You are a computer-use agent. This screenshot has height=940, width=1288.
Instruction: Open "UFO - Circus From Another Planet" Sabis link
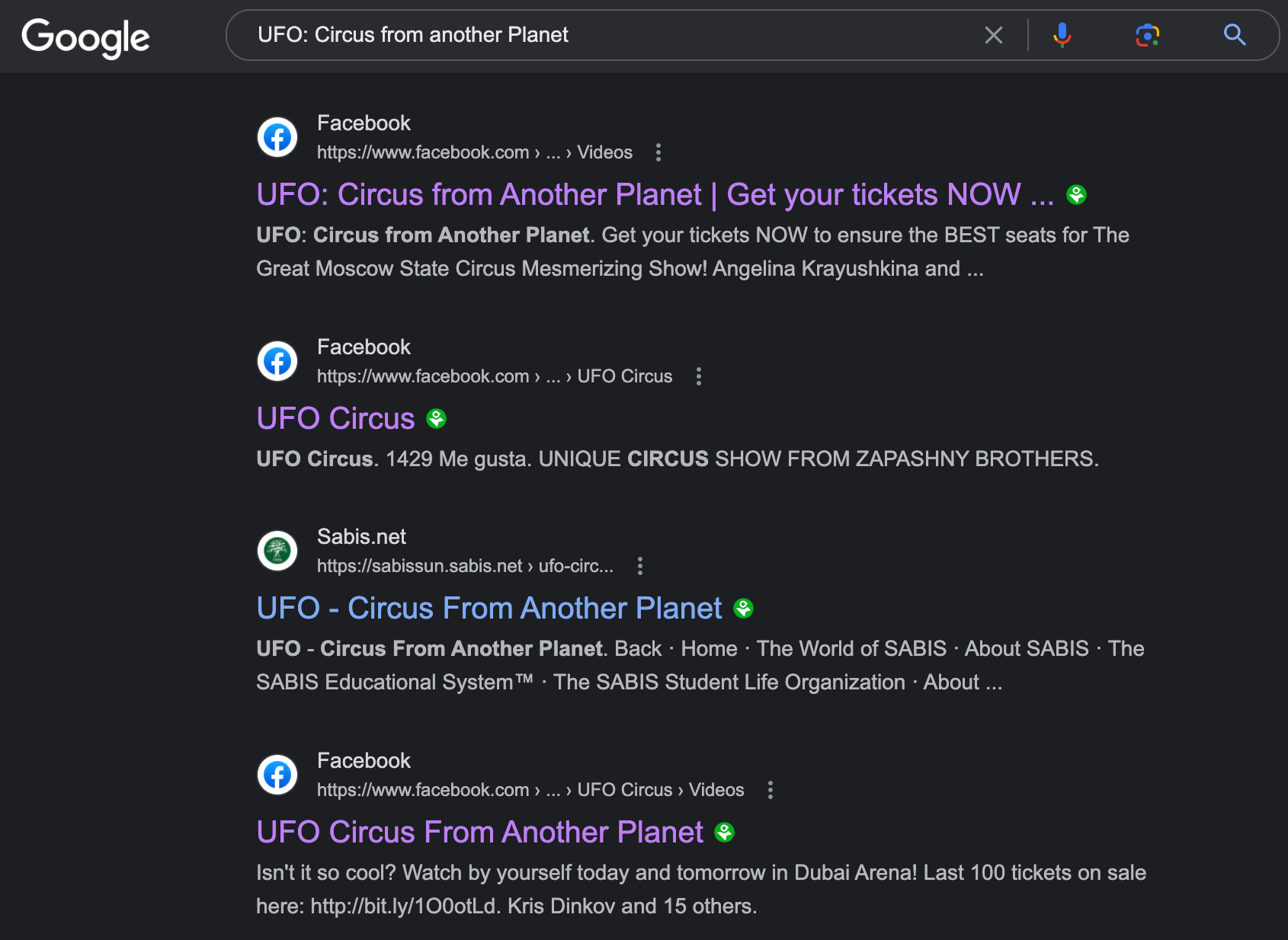point(489,609)
